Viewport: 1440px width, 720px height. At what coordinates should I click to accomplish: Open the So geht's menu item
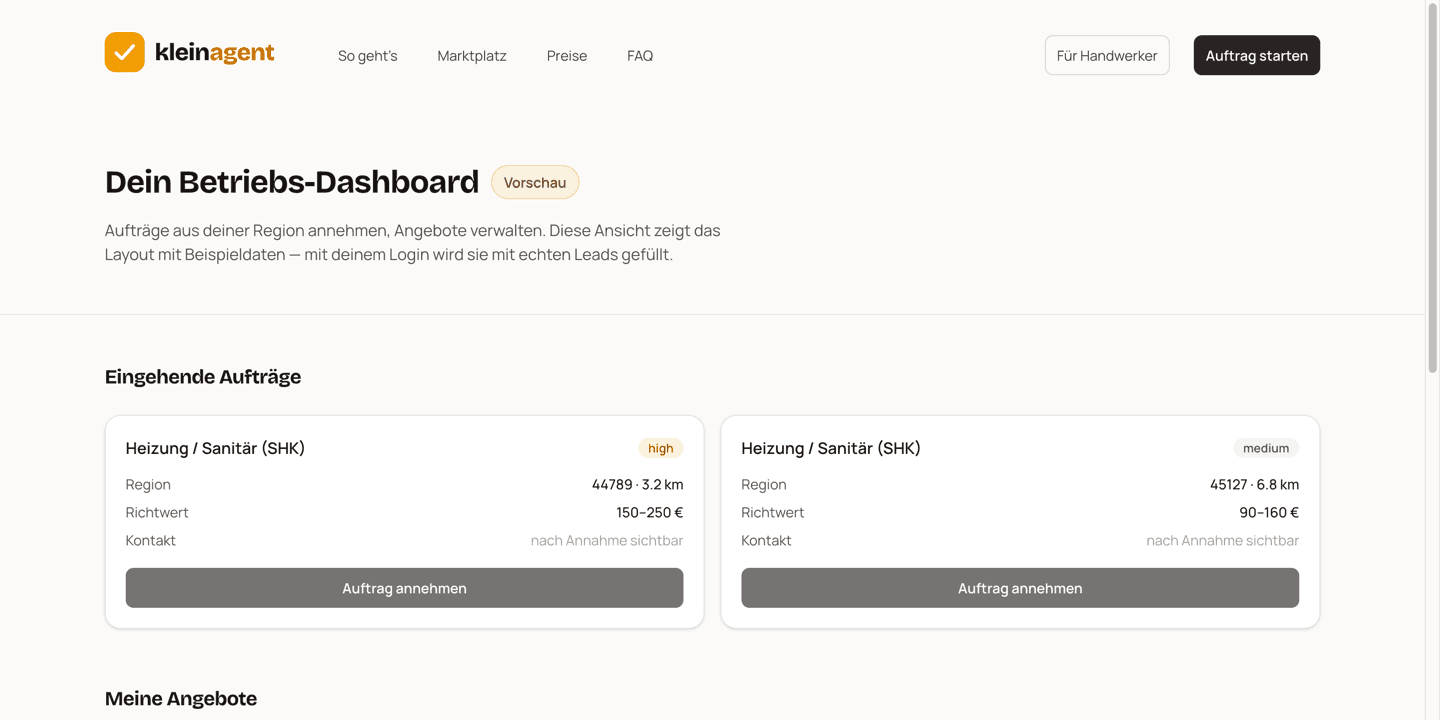pos(368,56)
